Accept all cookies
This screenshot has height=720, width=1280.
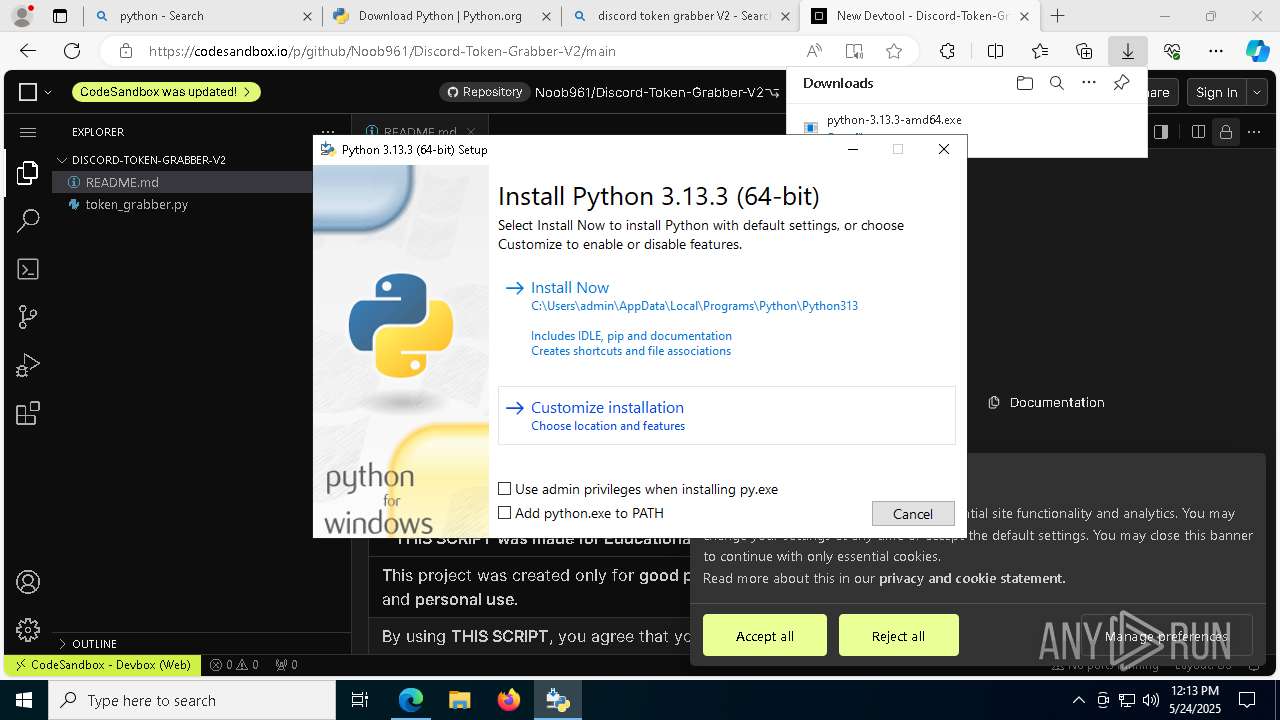[765, 636]
